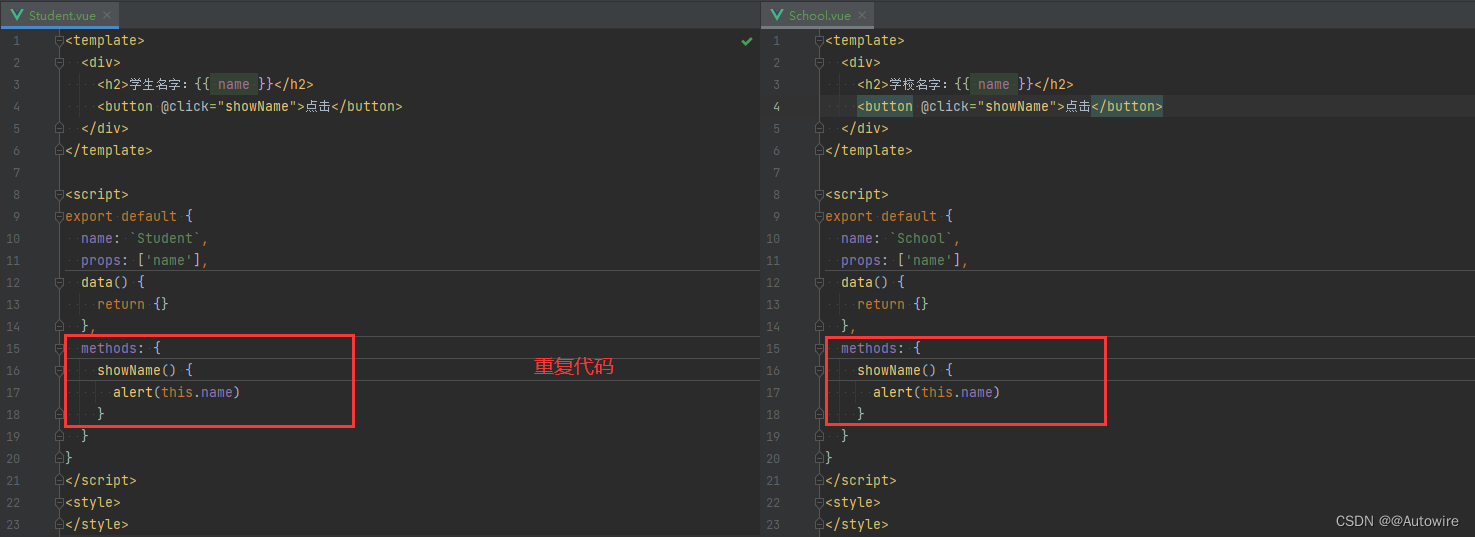1475x537 pixels.
Task: Switch to the School.vue editor tab
Action: [818, 15]
